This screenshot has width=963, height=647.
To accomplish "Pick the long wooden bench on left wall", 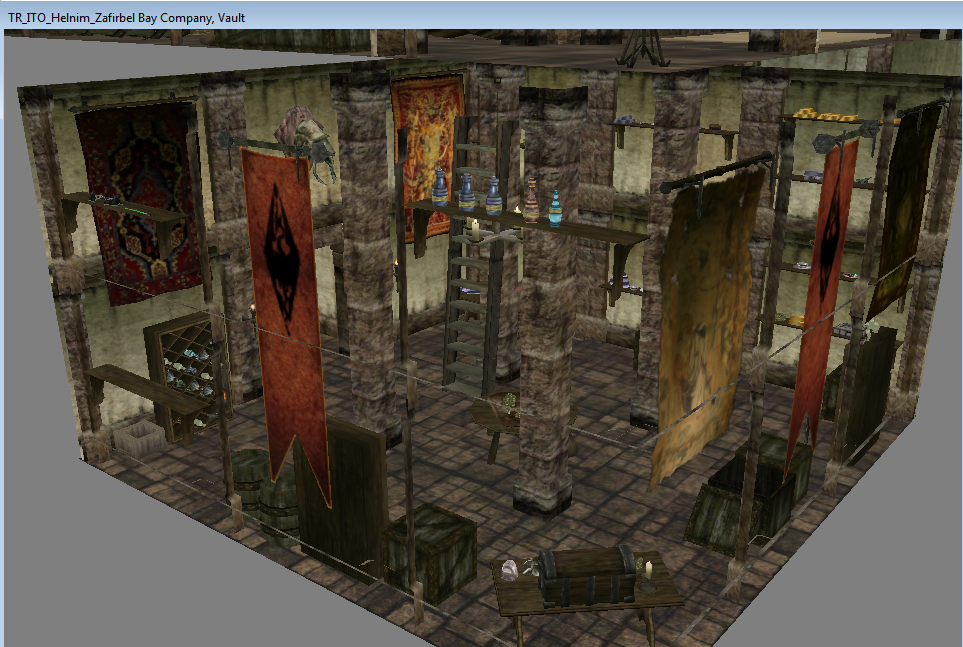I will [147, 391].
